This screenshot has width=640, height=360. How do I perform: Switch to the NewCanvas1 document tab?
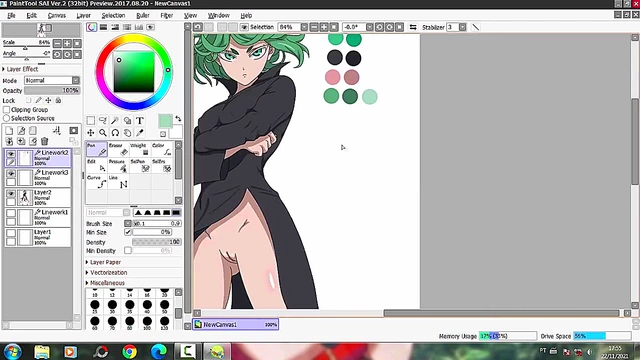click(236, 324)
